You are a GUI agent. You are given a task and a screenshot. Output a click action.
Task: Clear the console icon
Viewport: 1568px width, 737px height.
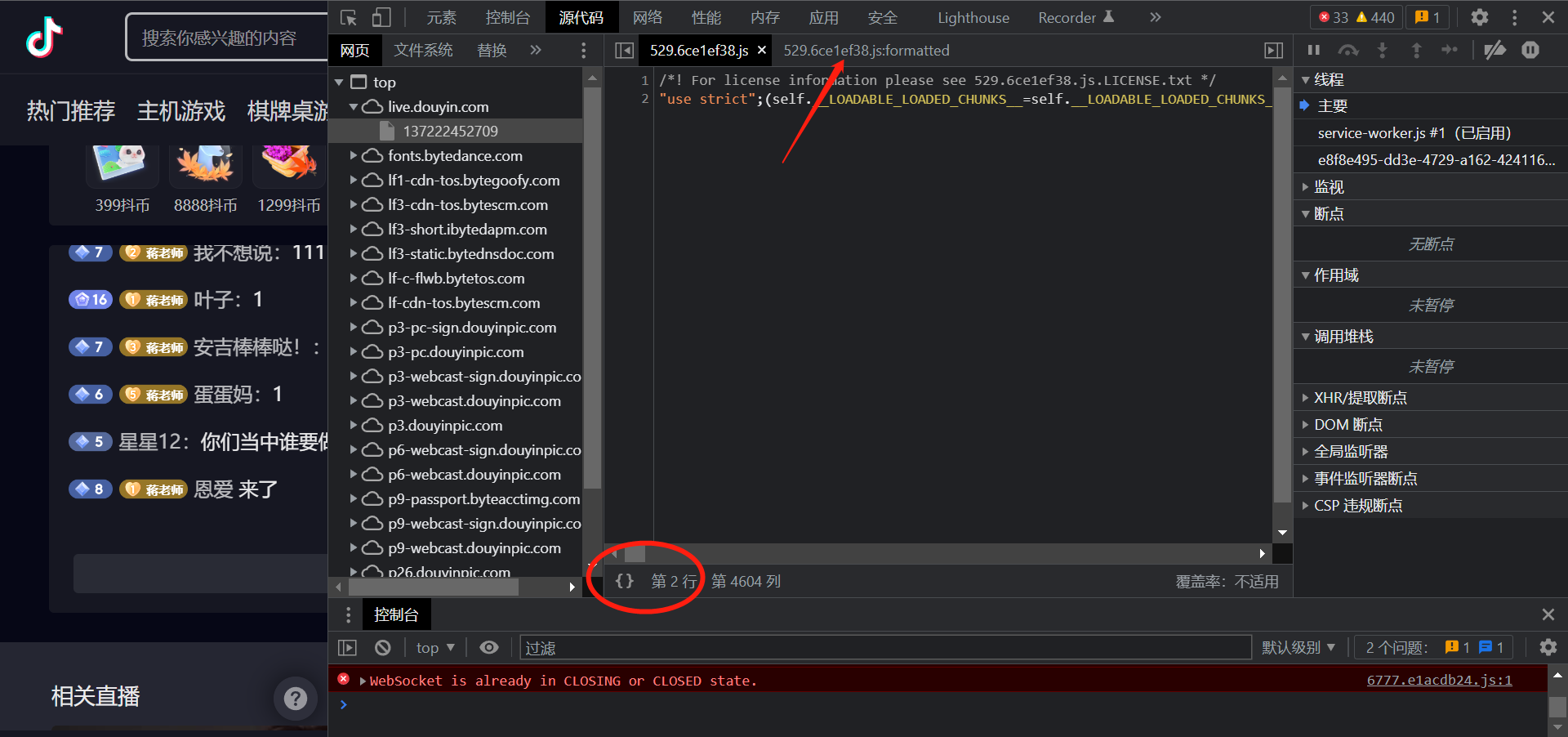point(383,648)
